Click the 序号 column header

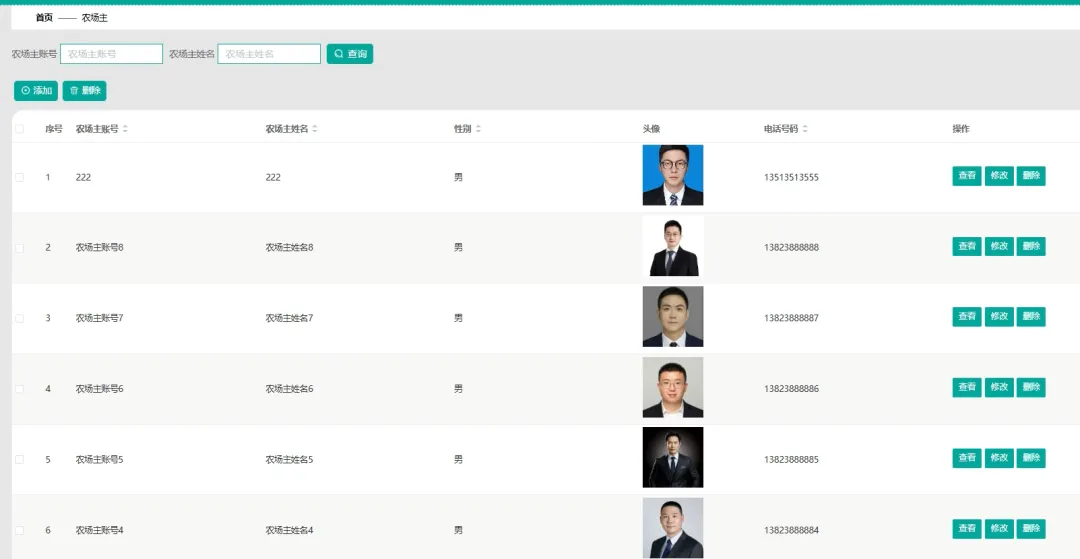(x=54, y=129)
